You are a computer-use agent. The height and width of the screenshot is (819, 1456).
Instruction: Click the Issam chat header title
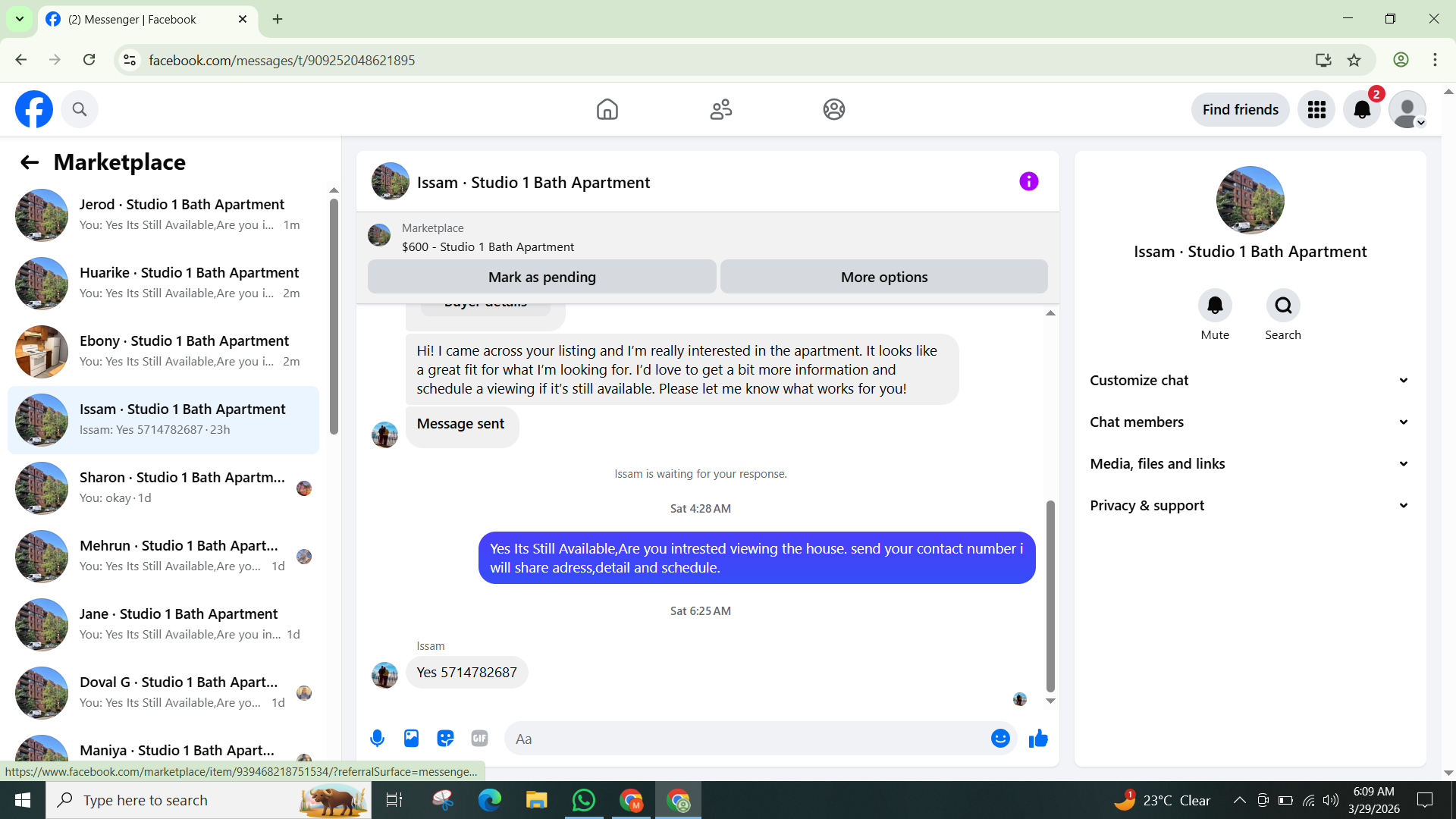point(533,183)
